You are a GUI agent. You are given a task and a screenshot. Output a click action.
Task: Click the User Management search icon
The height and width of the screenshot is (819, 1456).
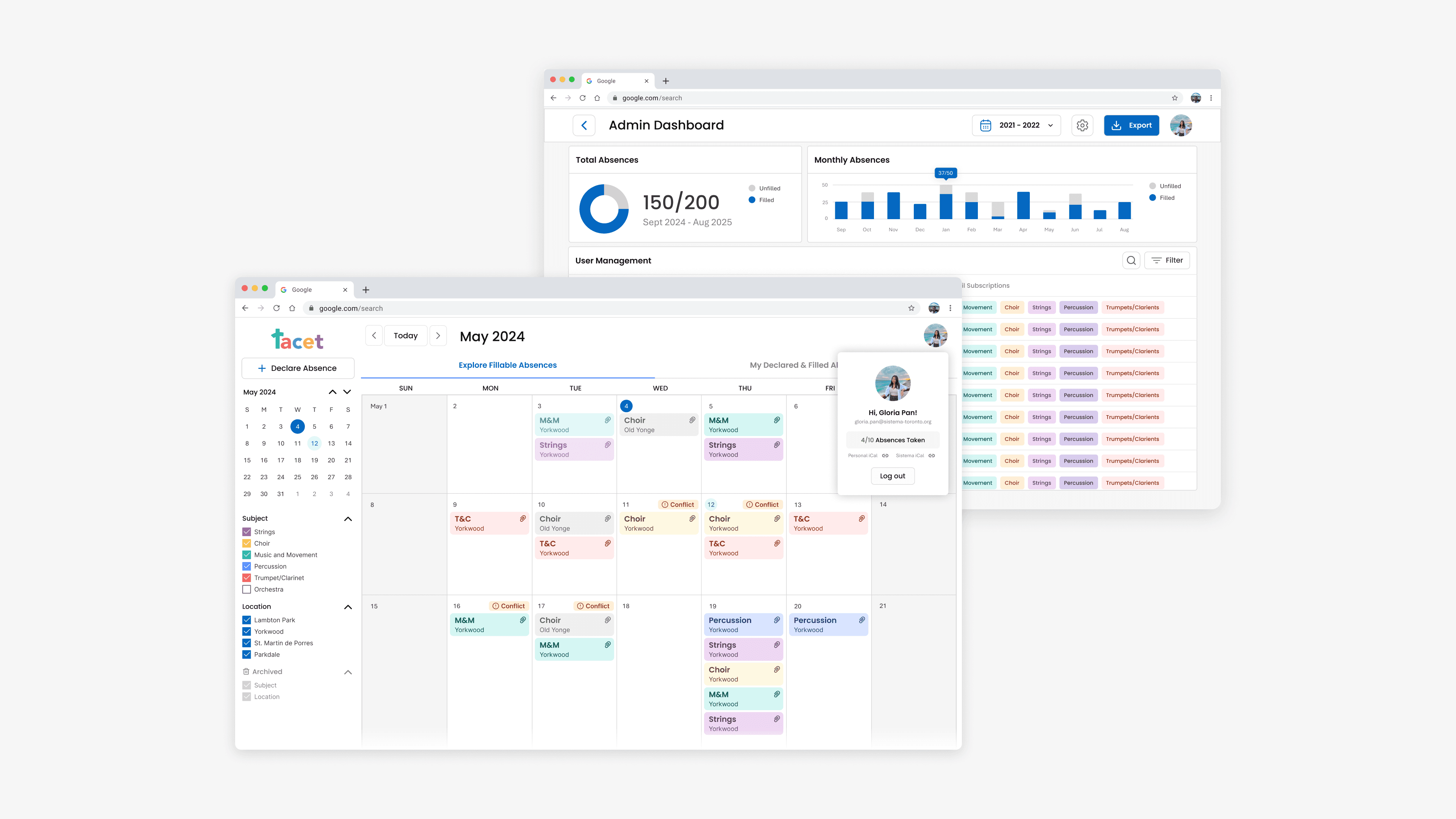(1131, 260)
